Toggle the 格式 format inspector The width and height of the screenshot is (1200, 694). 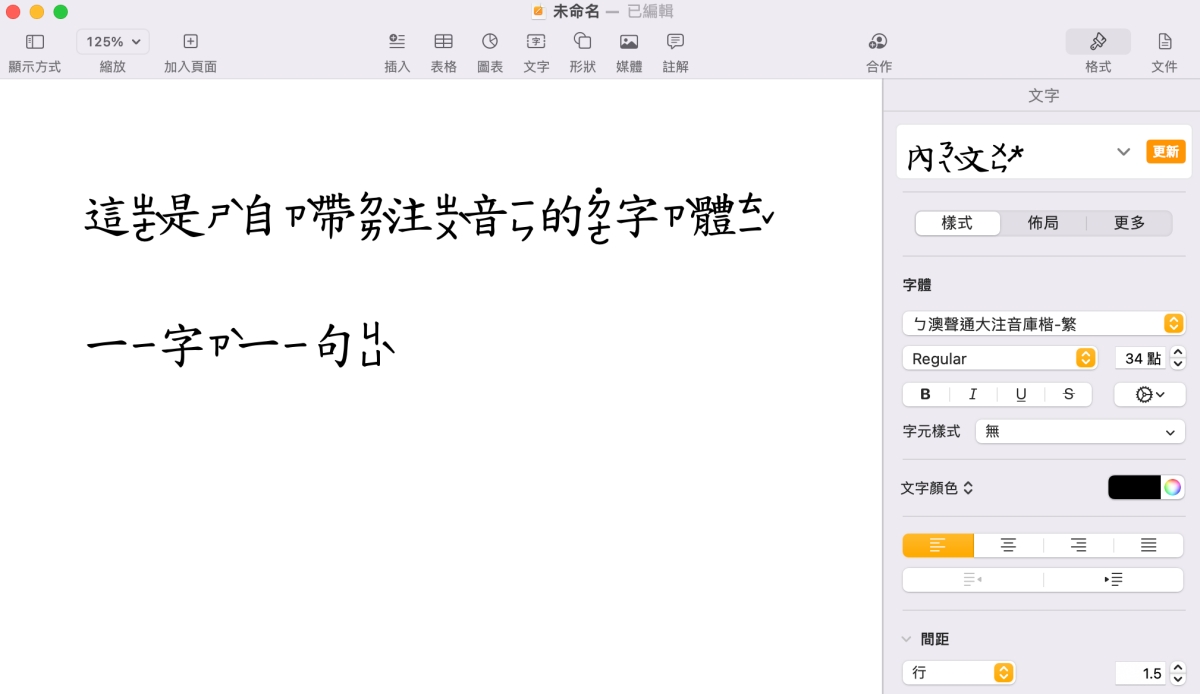click(x=1098, y=41)
